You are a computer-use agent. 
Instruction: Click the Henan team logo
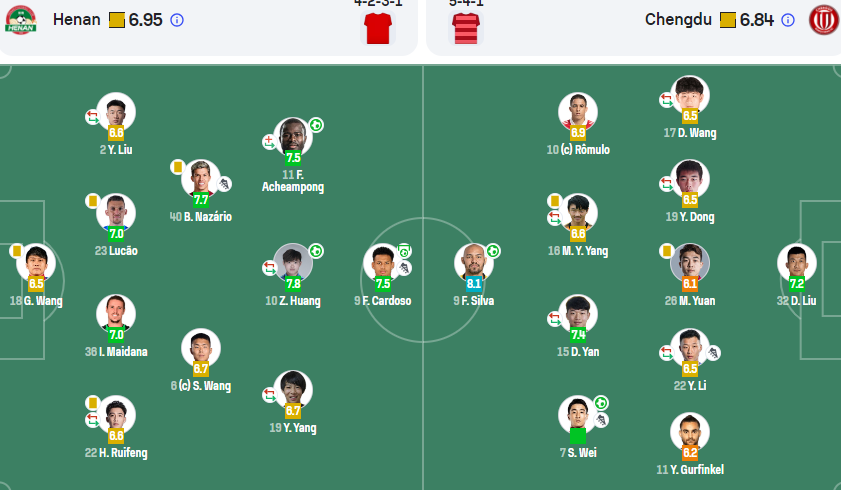click(20, 20)
